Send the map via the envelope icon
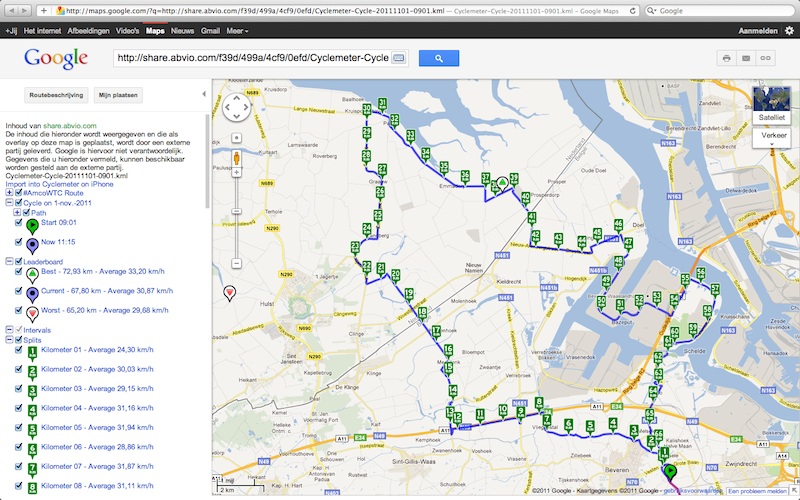This screenshot has width=800, height=500. click(746, 58)
